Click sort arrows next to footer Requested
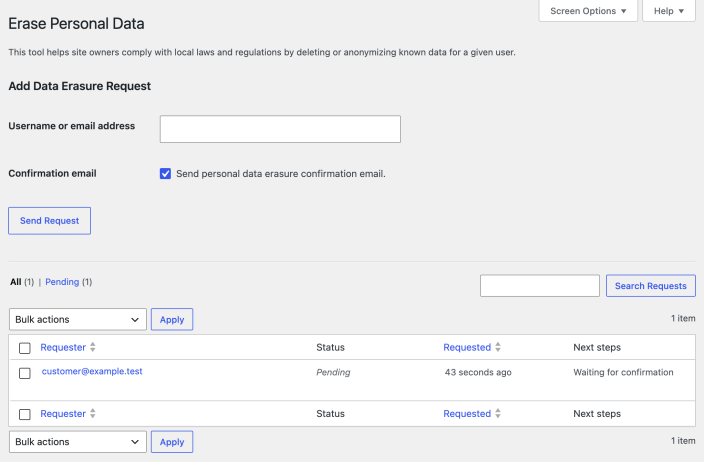Screen dimensions: 704x462 [498, 414]
